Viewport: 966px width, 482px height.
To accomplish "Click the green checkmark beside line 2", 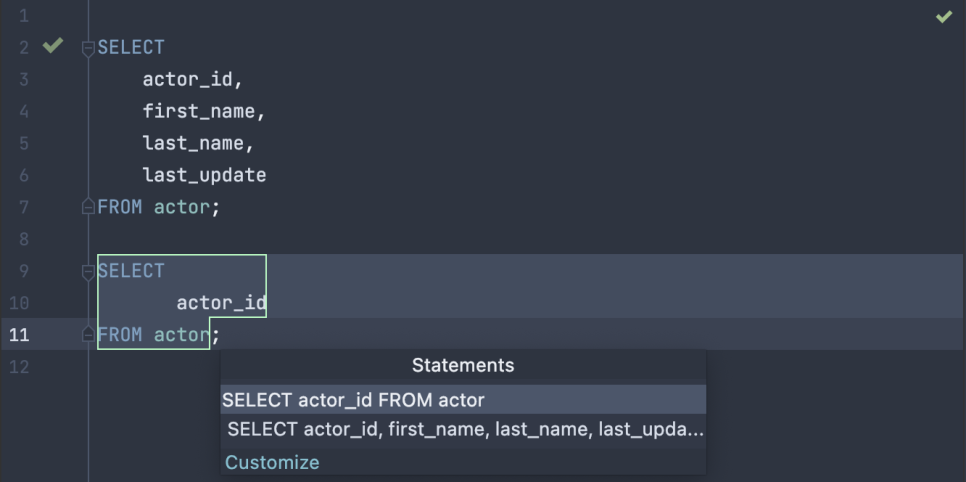I will [53, 45].
